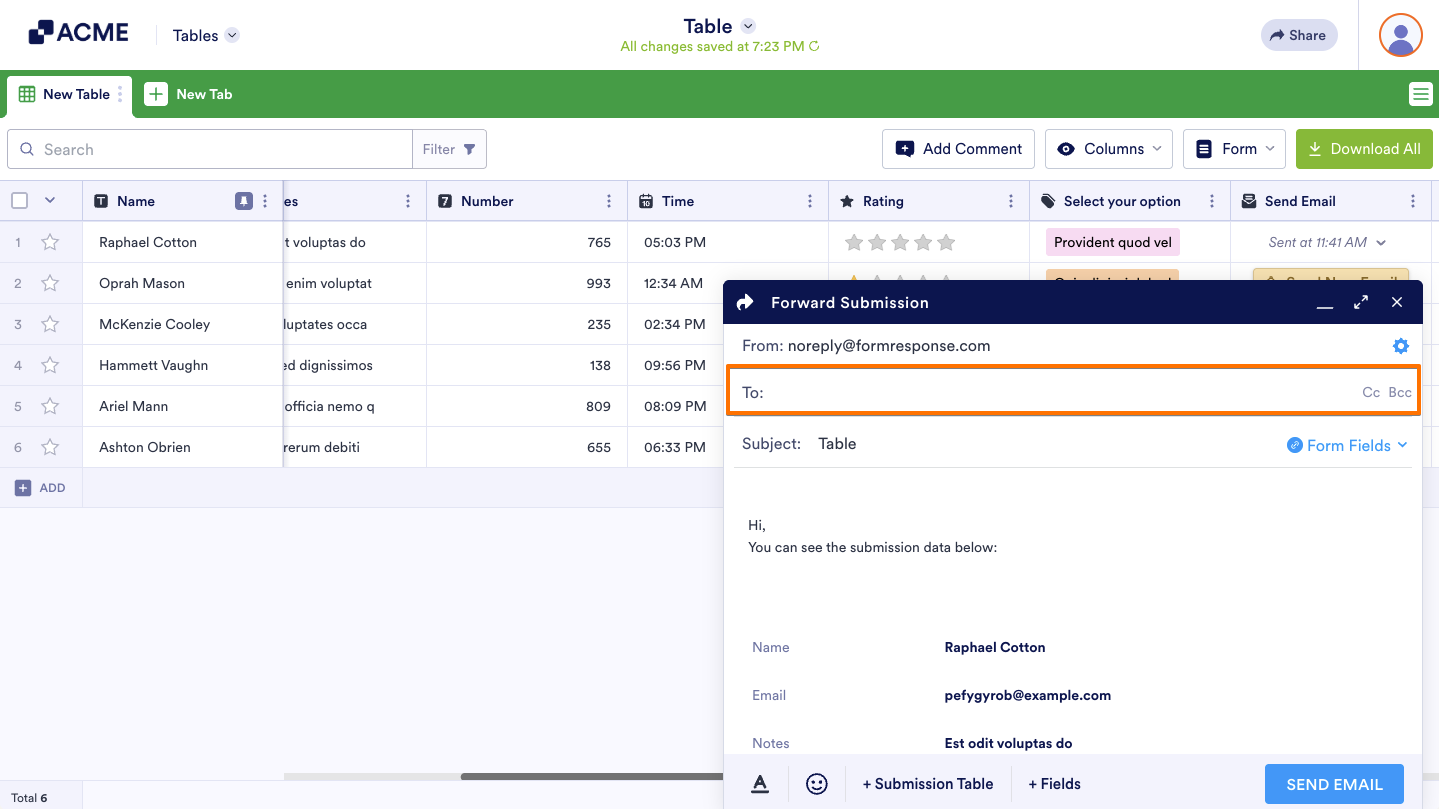
Task: Open the hamburger menu in green bar
Action: coord(1420,94)
